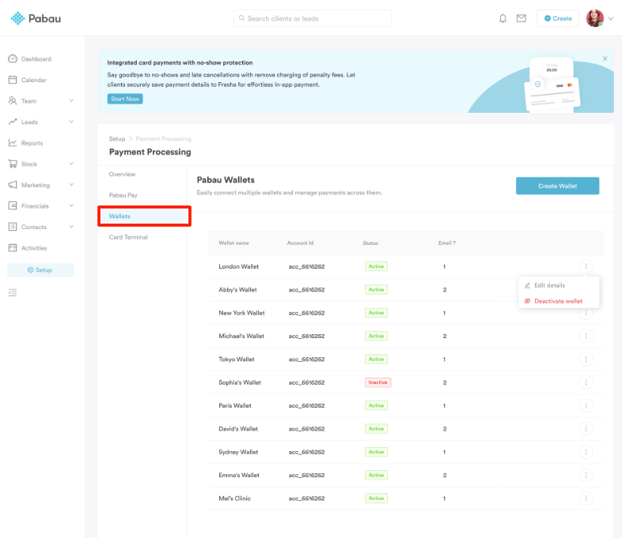This screenshot has width=622, height=538.
Task: Open the Sydney Wallet options menu
Action: (586, 452)
